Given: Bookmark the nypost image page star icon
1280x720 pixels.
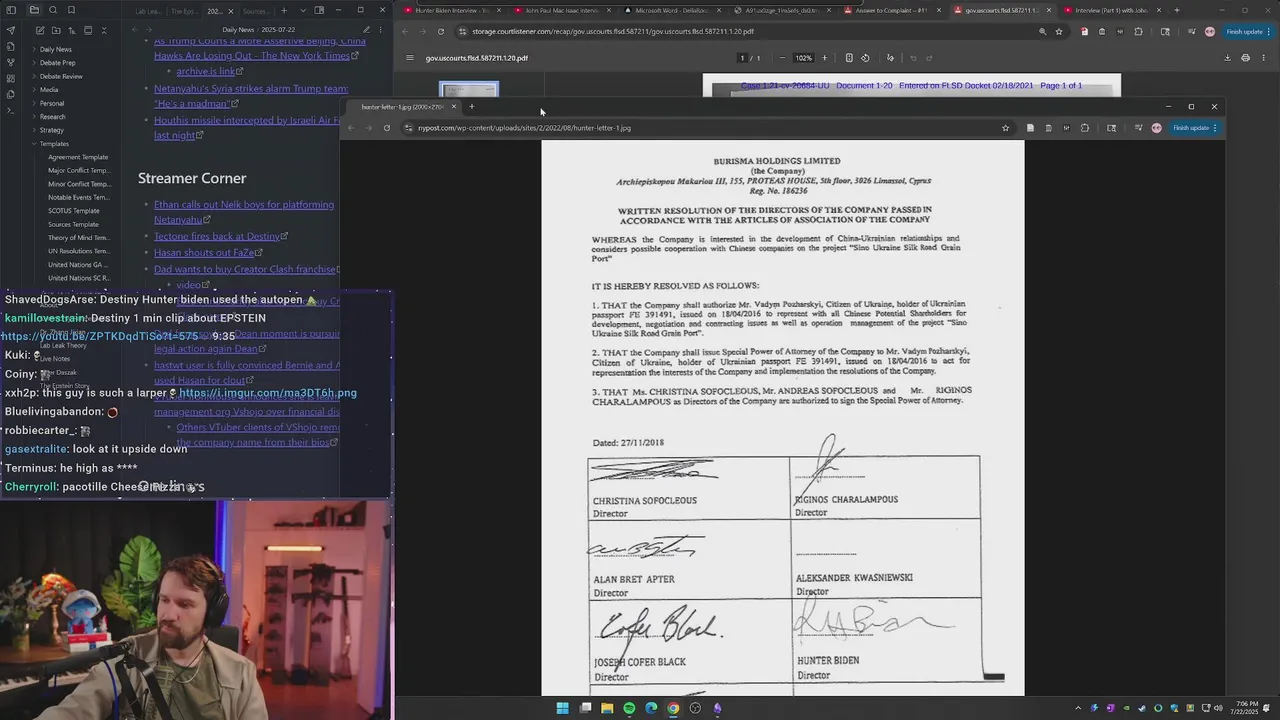Looking at the screenshot, I should (x=1005, y=128).
